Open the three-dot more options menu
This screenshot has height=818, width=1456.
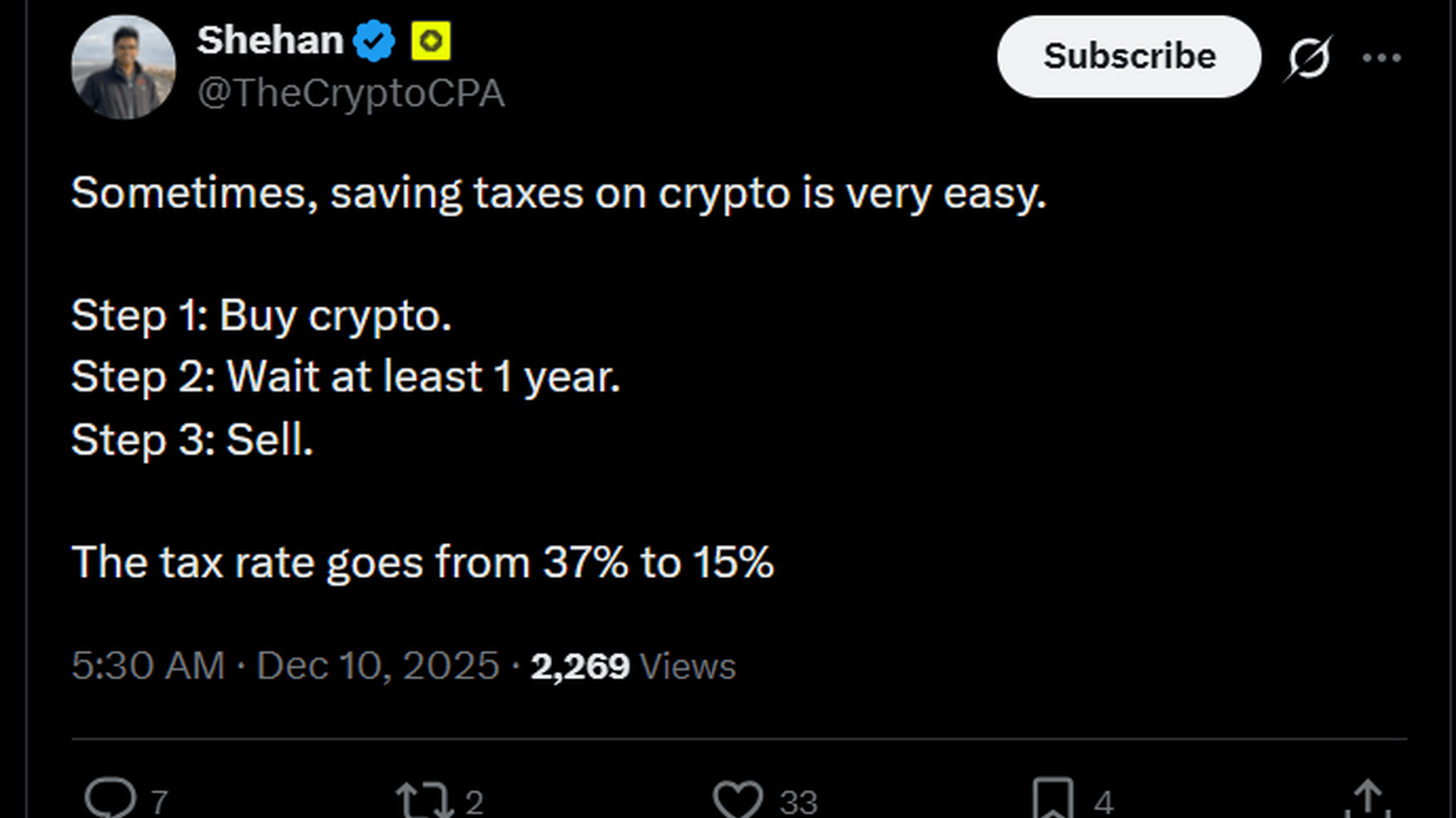point(1381,58)
